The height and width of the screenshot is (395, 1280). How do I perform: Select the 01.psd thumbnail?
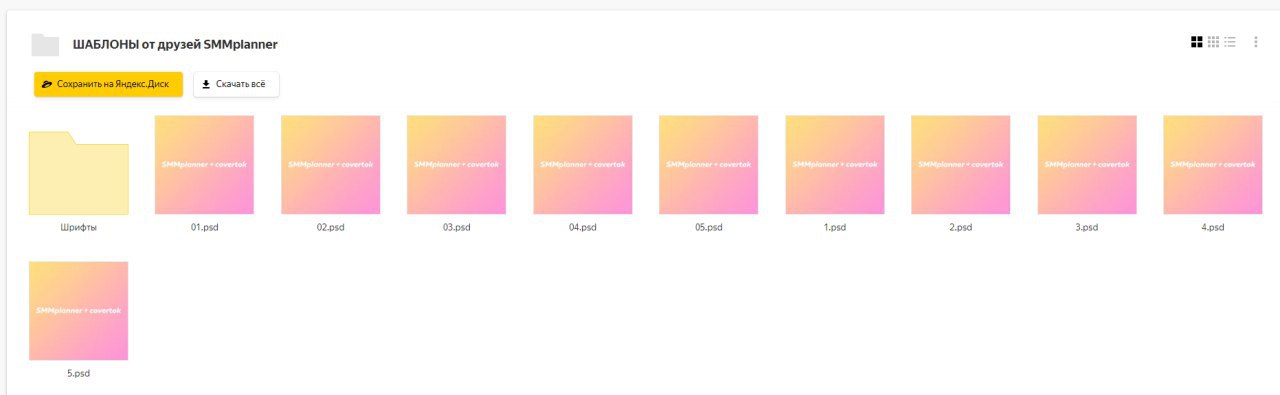coord(204,165)
